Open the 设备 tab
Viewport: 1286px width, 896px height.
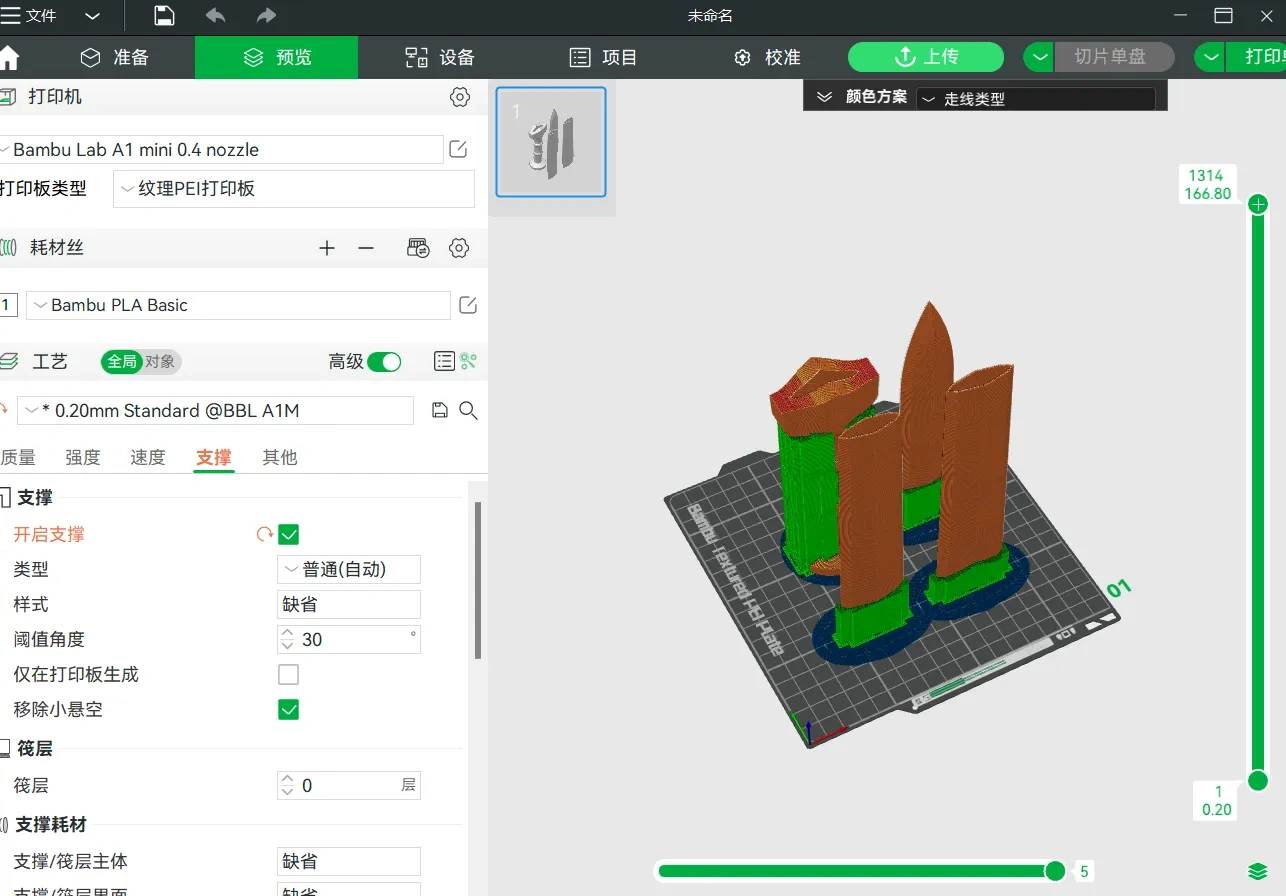440,57
